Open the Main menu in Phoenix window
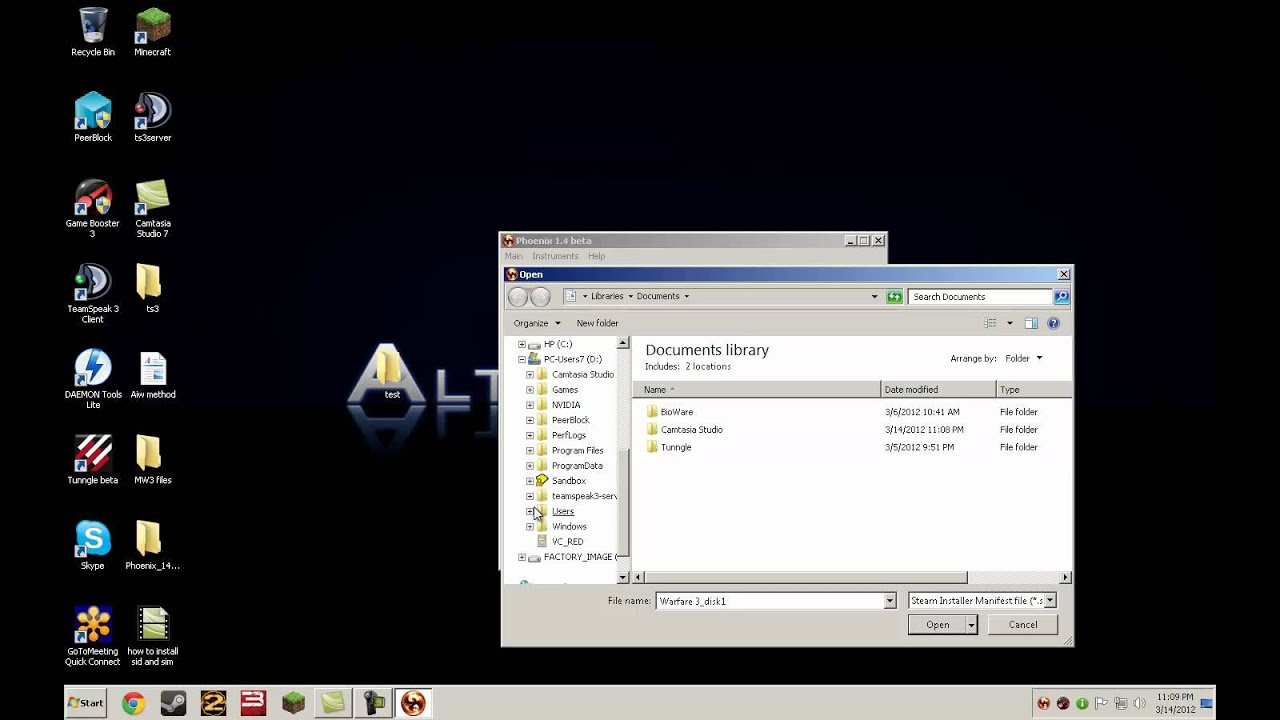The height and width of the screenshot is (720, 1280). (x=513, y=256)
